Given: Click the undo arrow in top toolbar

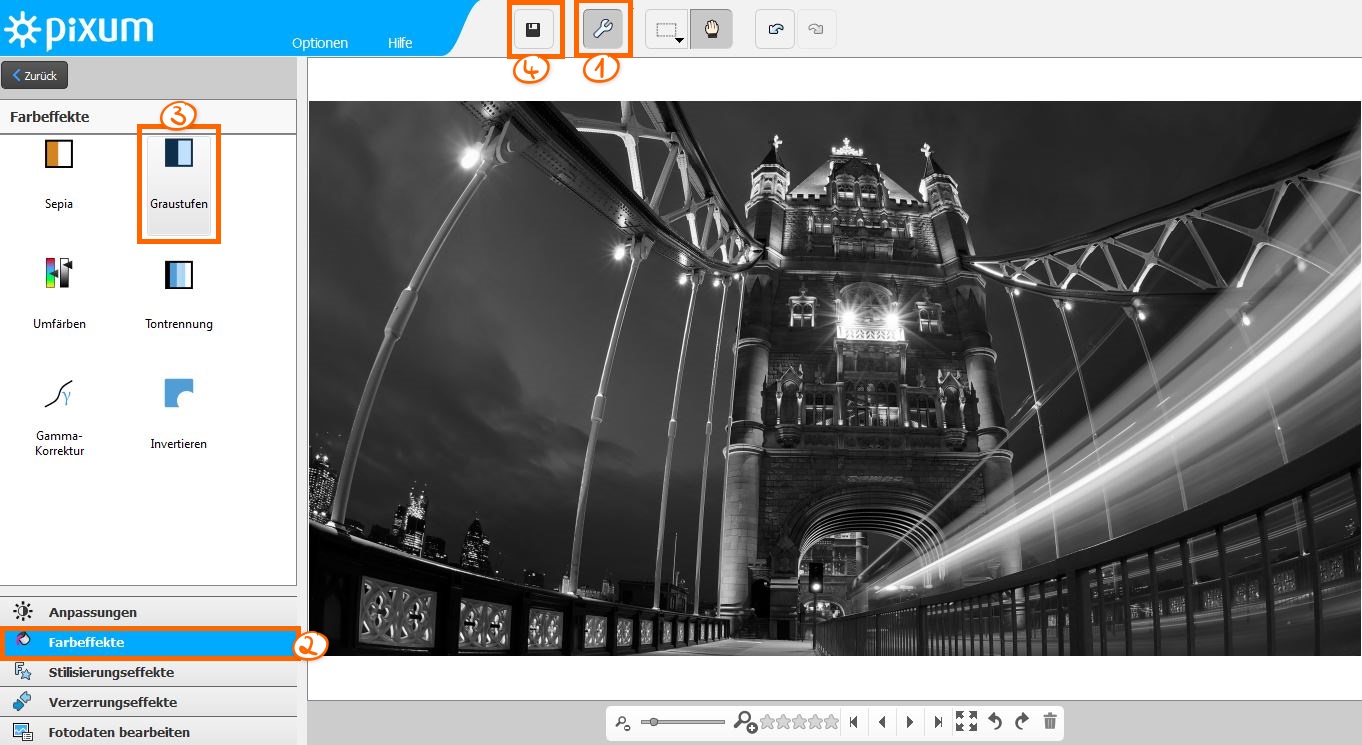Looking at the screenshot, I should click(x=775, y=30).
